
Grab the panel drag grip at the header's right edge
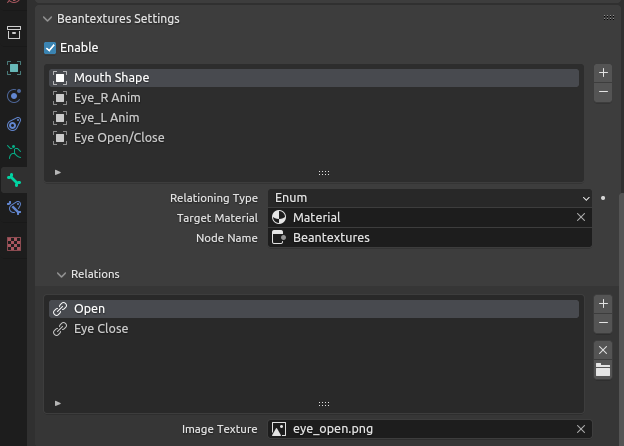[609, 18]
